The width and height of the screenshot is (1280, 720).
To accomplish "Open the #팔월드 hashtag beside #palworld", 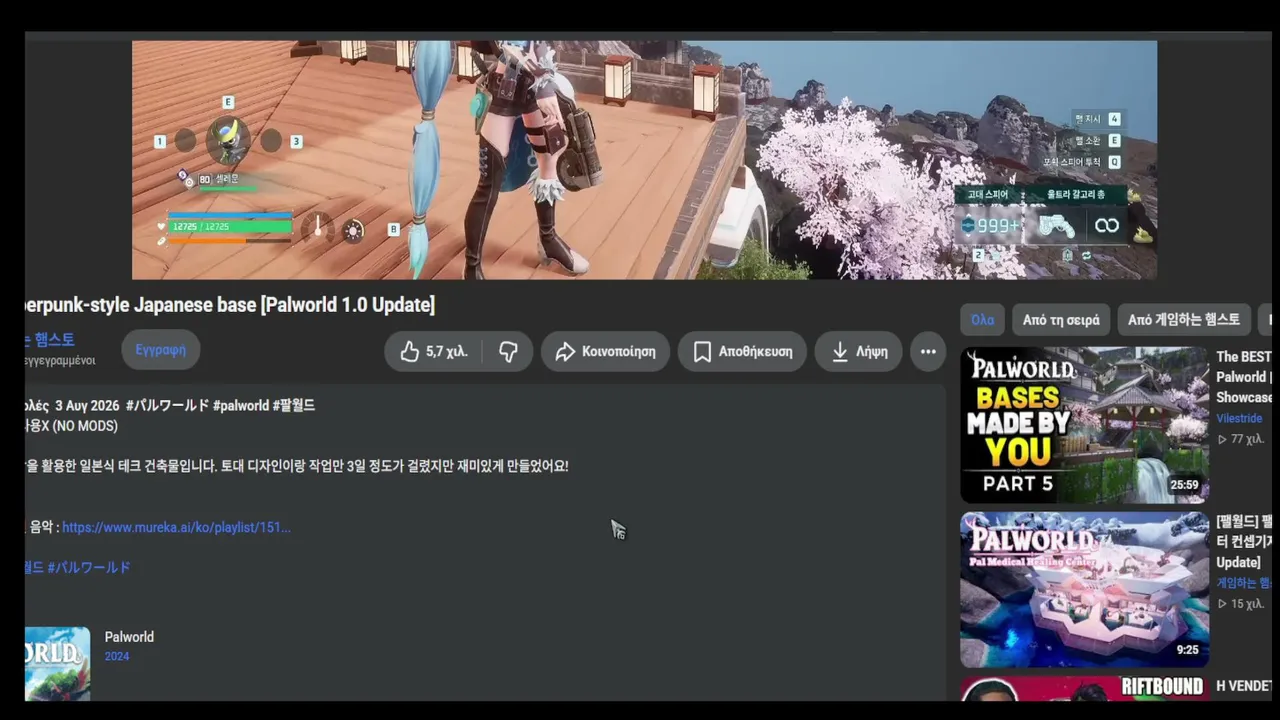I will coord(294,405).
